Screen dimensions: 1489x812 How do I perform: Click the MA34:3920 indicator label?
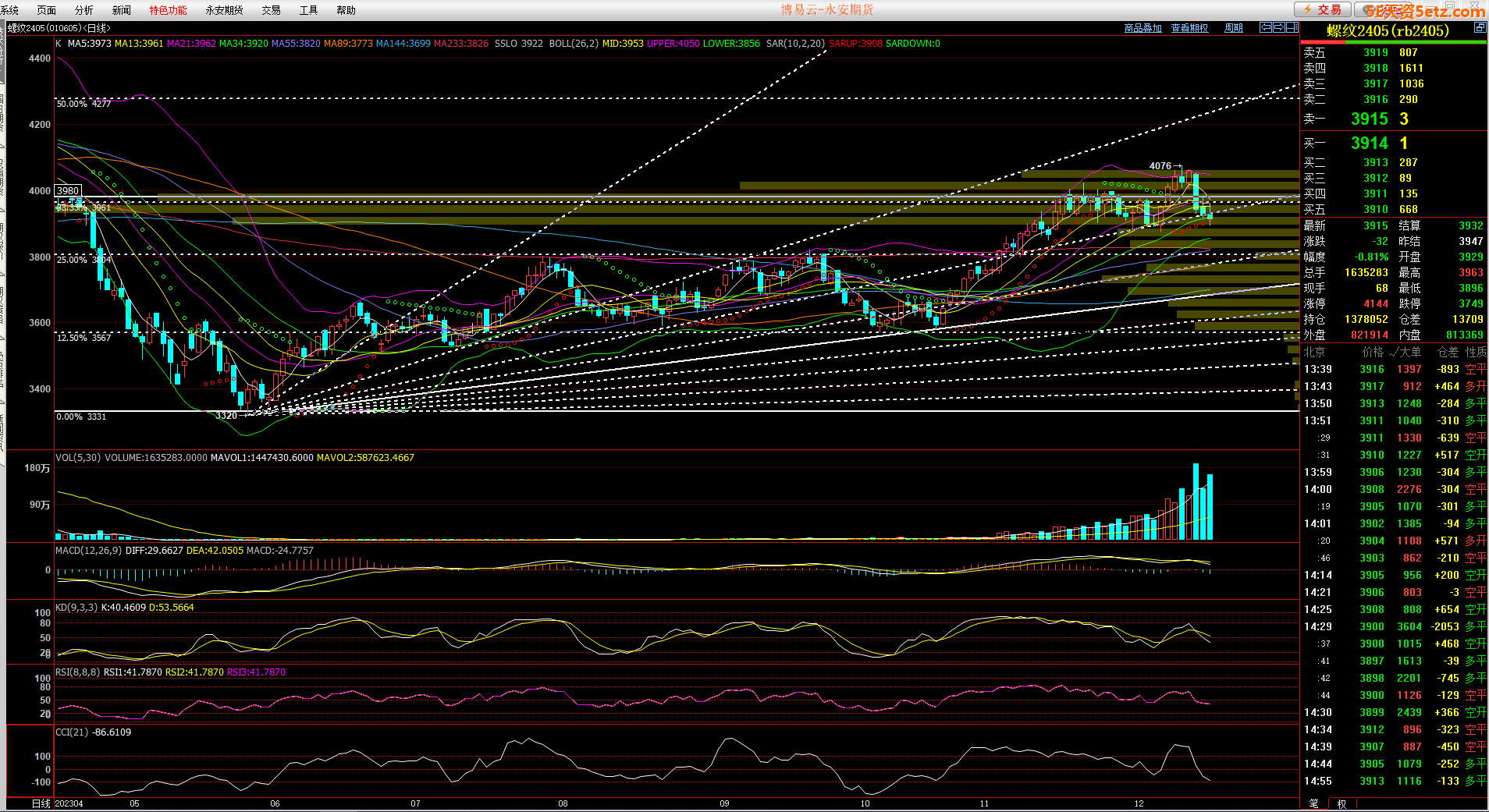pyautogui.click(x=243, y=44)
